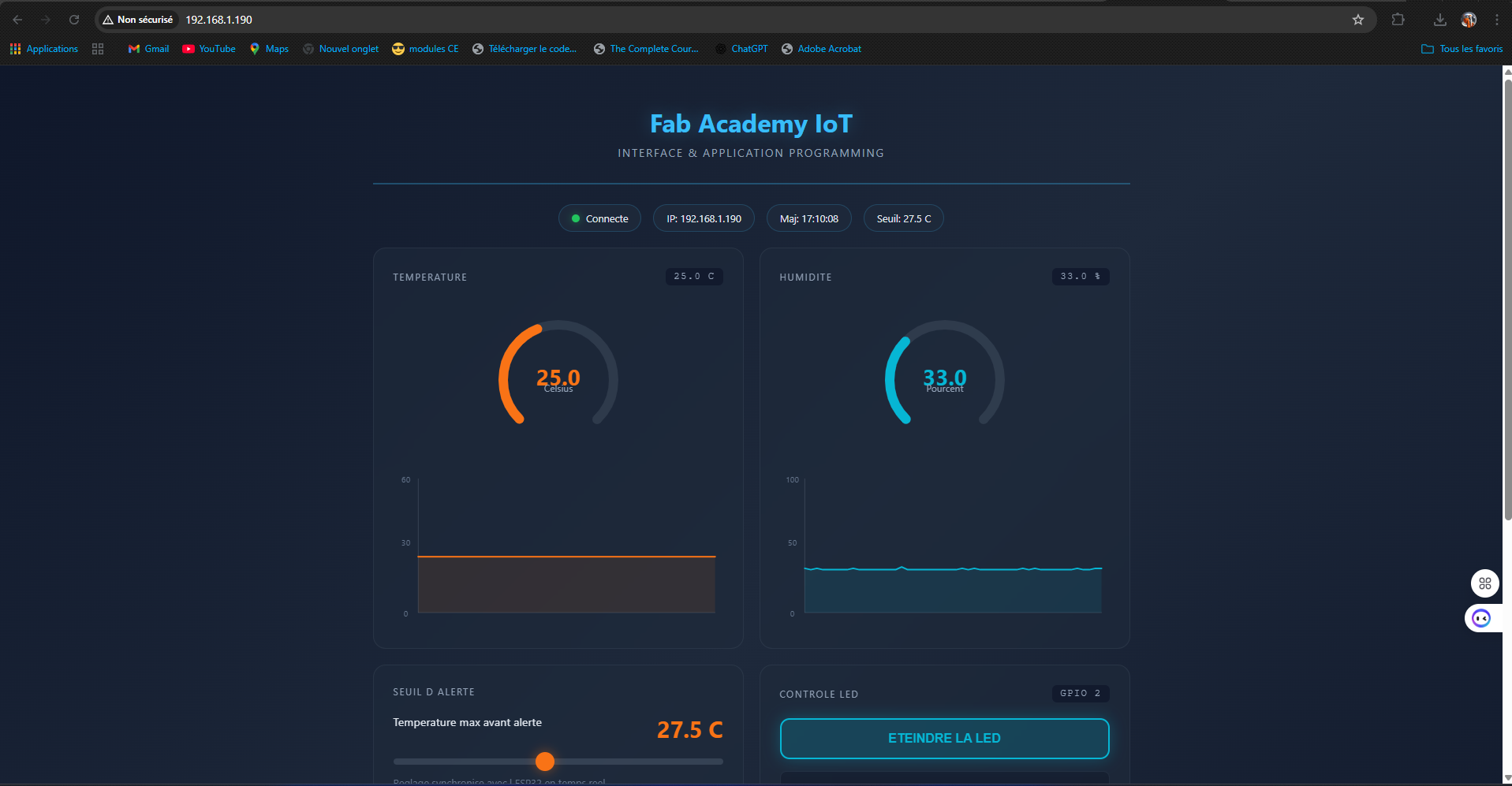
Task: Click the floating purple assistant icon
Action: point(1482,618)
